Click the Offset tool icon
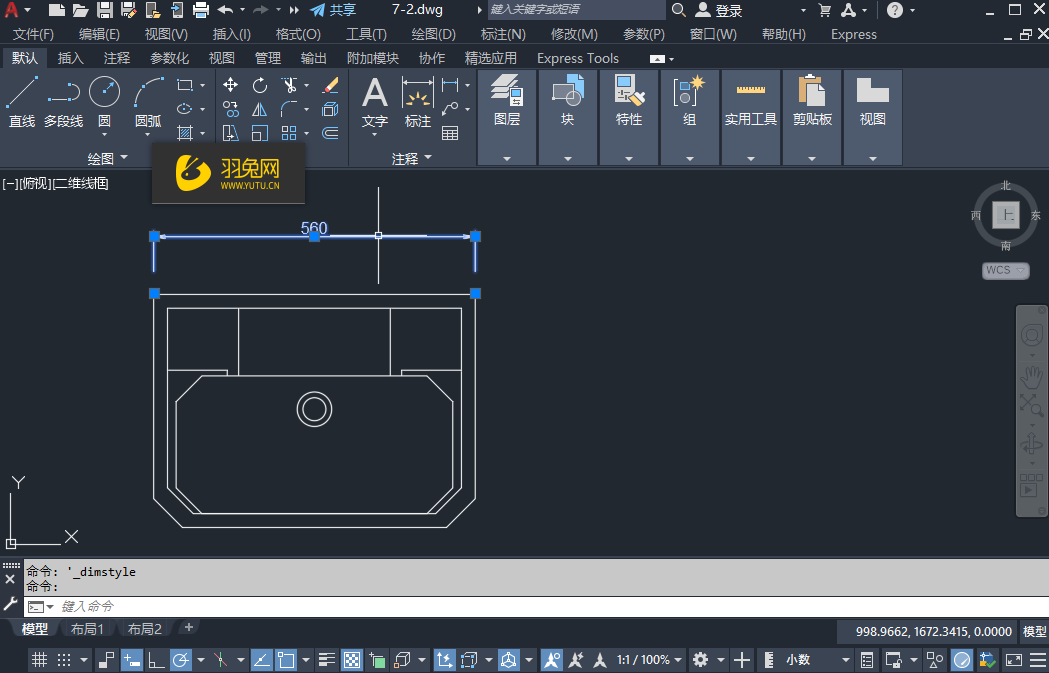The image size is (1049, 673). pos(330,133)
